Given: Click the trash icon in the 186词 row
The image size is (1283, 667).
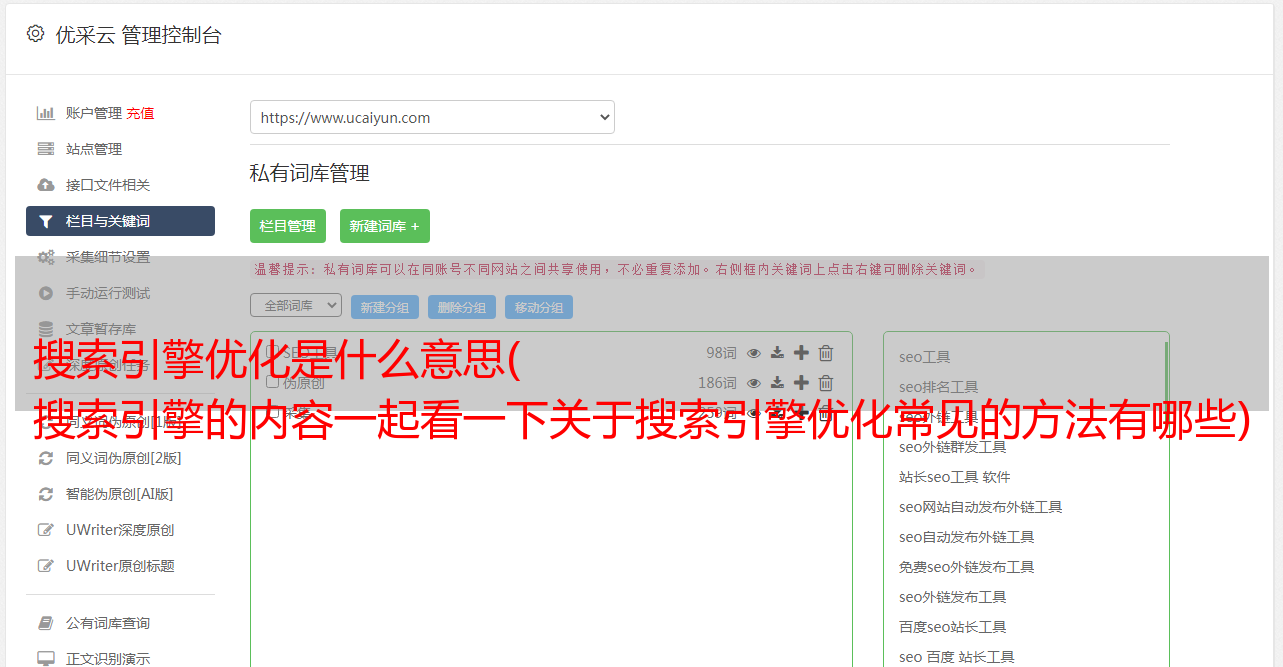Looking at the screenshot, I should click(826, 382).
